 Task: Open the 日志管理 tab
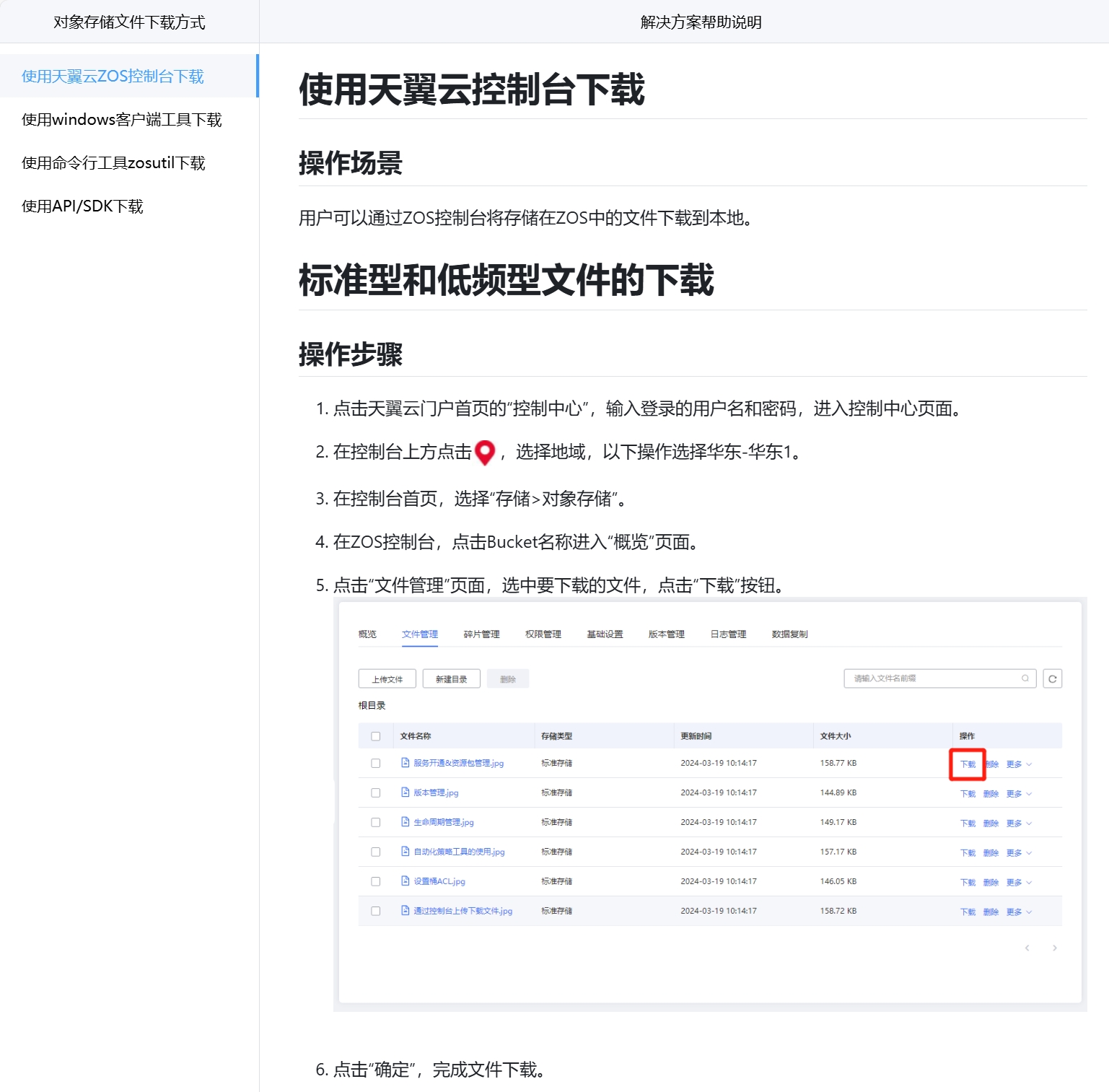[728, 634]
